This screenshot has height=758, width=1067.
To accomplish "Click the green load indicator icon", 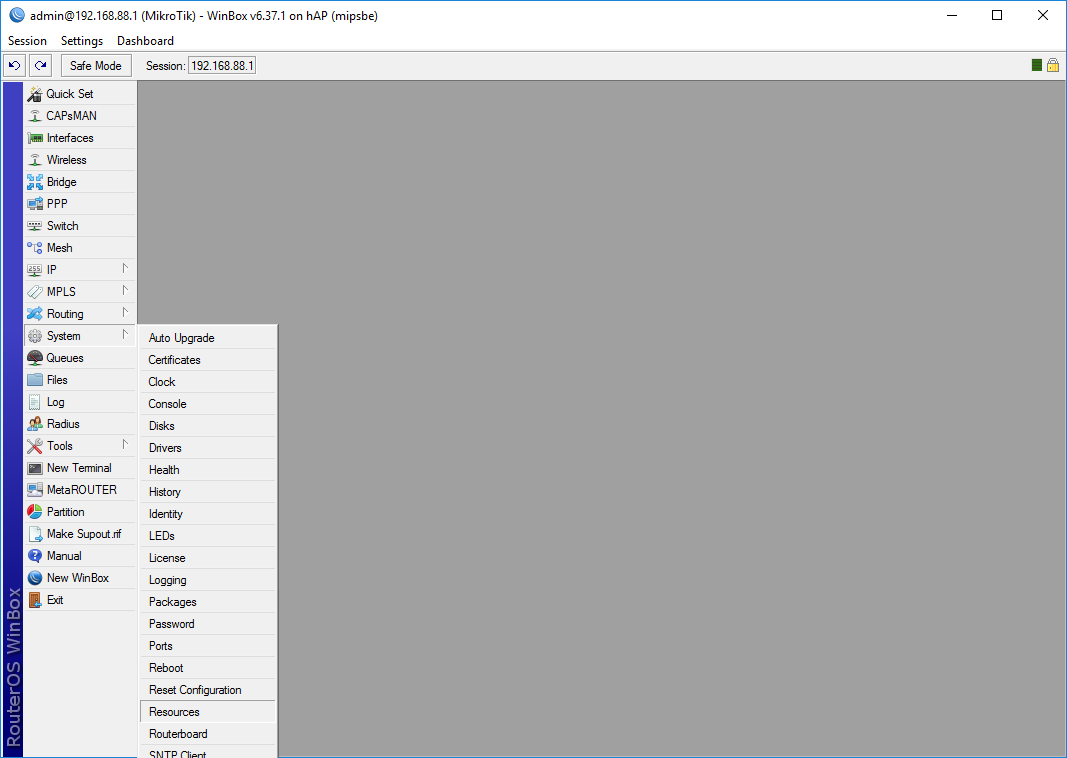I will 1036,65.
